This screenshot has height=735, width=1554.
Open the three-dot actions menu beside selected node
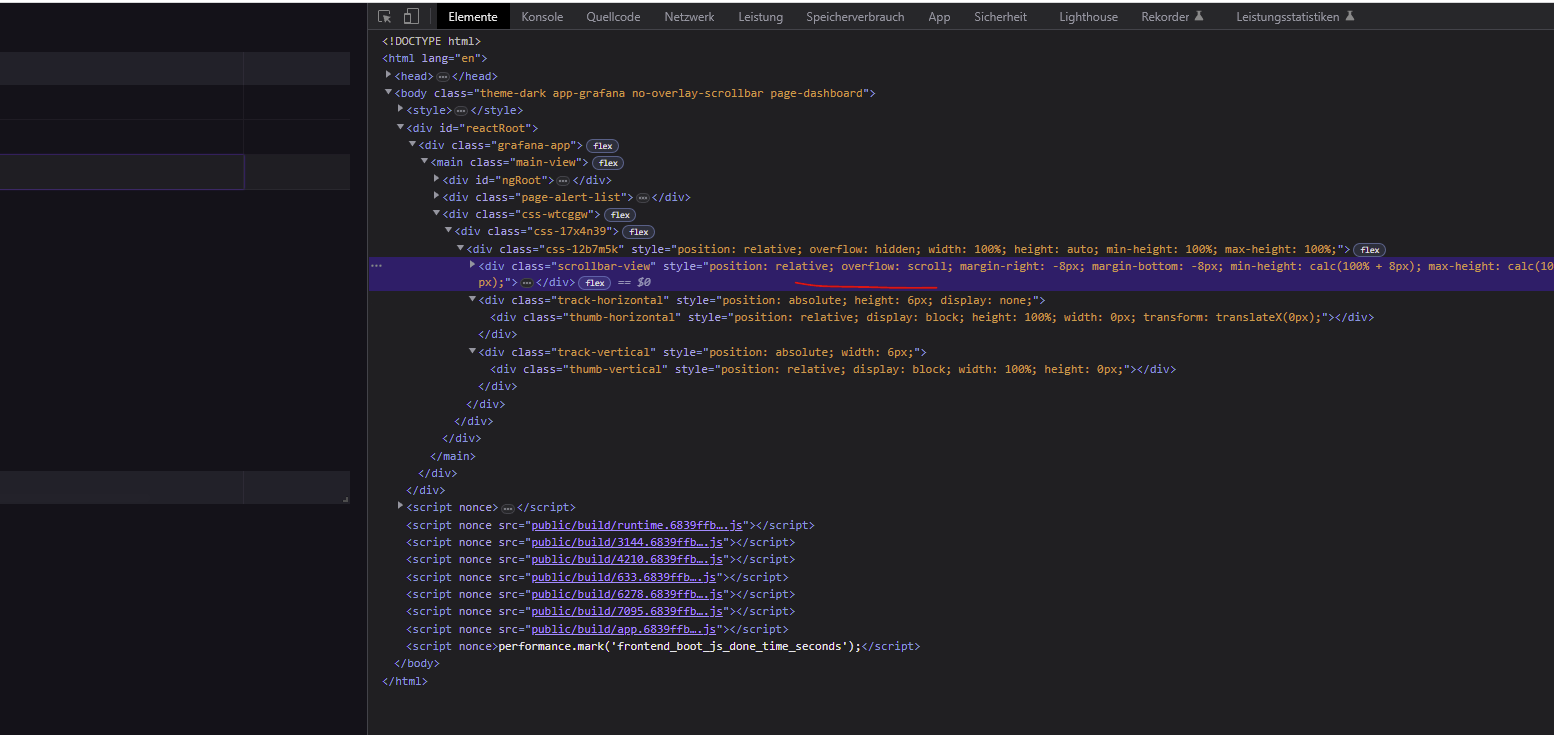point(376,266)
